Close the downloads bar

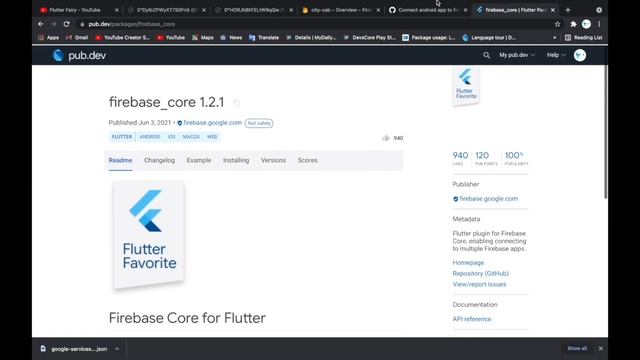[600, 349]
